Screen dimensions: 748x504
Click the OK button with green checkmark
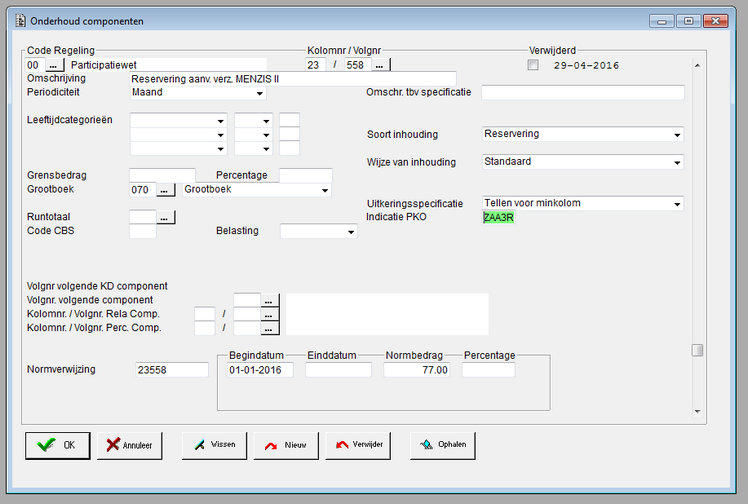tap(57, 445)
